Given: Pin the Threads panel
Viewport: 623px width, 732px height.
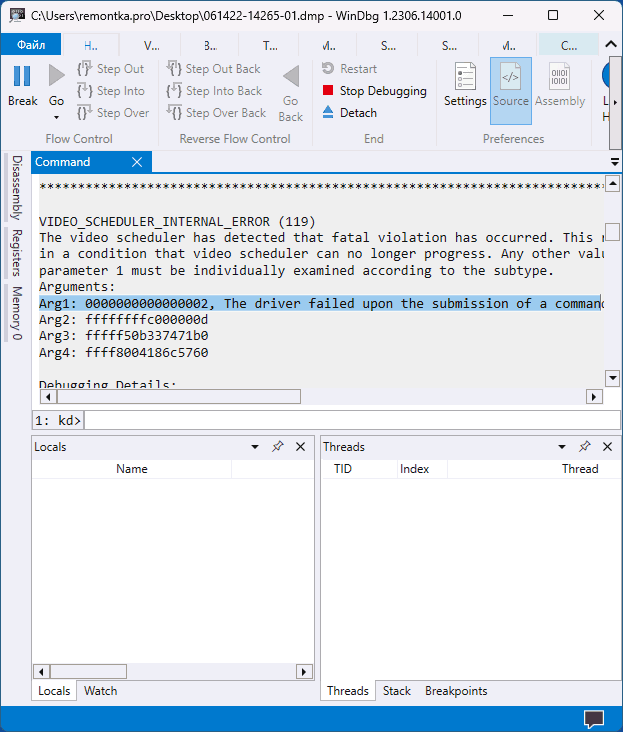Looking at the screenshot, I should pyautogui.click(x=585, y=447).
